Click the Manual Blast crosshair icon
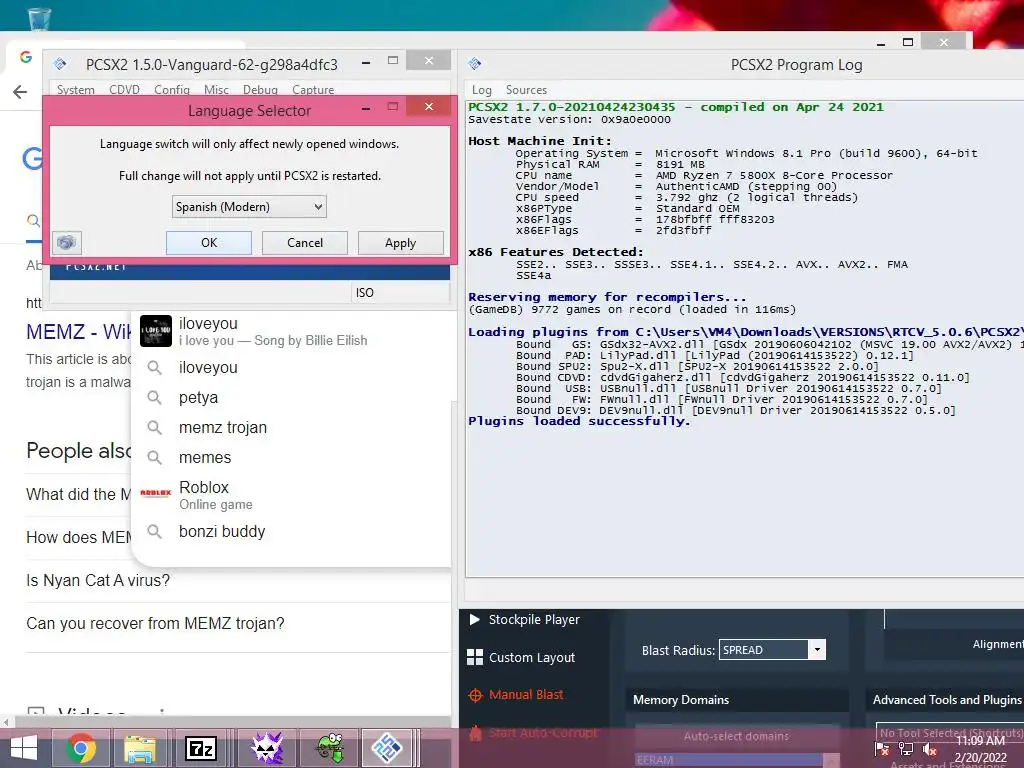This screenshot has width=1024, height=768. [x=475, y=696]
